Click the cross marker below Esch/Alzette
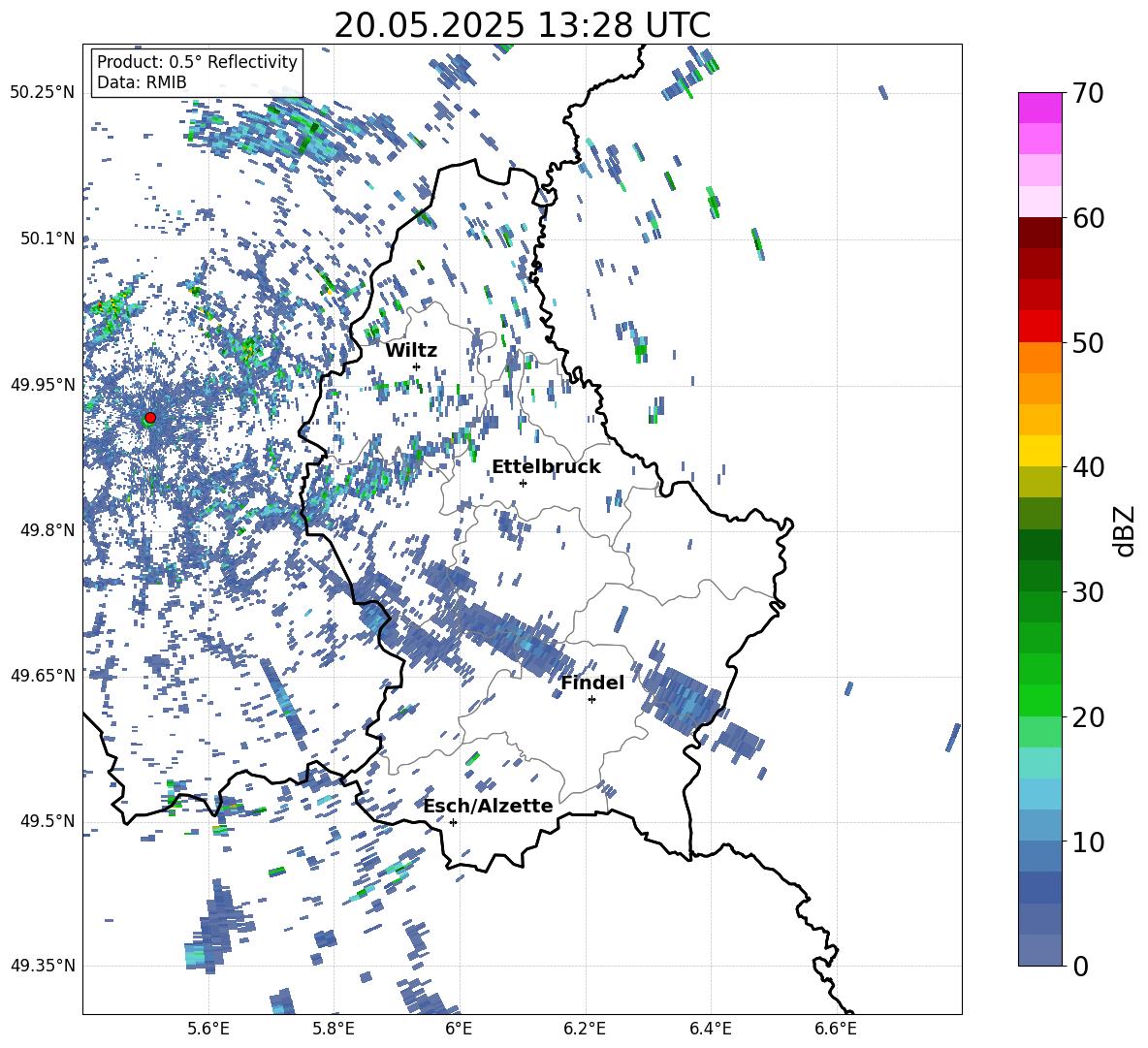Image resolution: width=1148 pixels, height=1048 pixels. tap(453, 822)
